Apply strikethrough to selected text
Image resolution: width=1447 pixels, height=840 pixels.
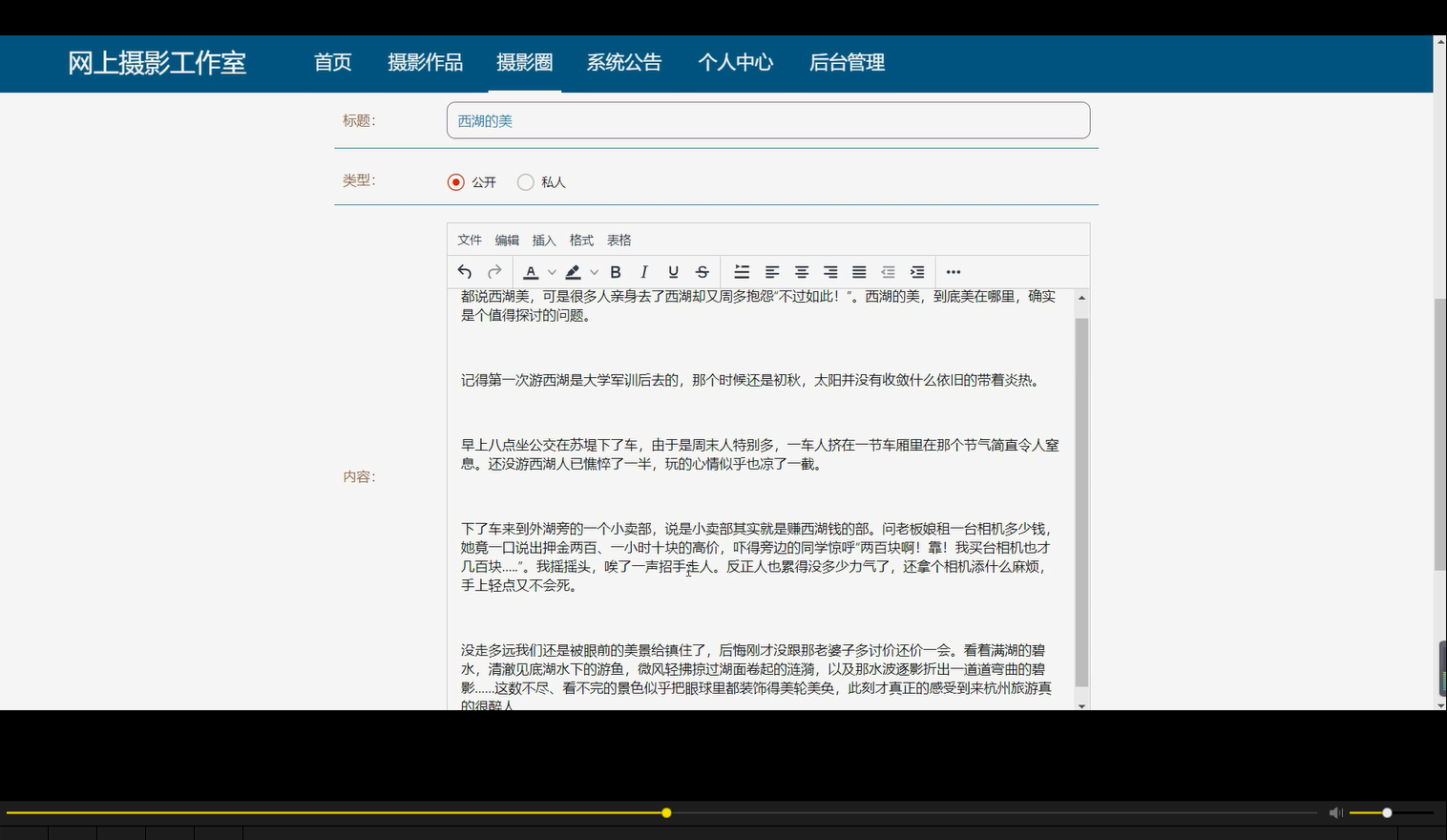[702, 271]
